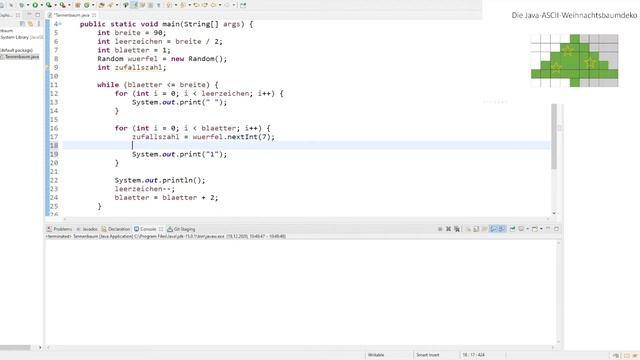
Task: Click the editor vertical scrollbar thumb
Action: pos(554,137)
